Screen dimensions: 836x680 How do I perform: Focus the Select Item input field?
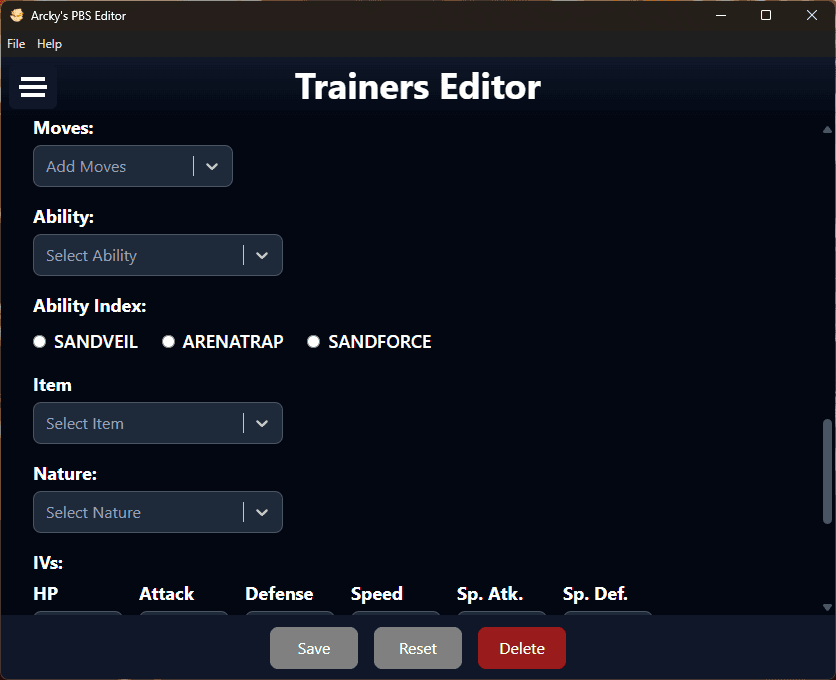[137, 424]
